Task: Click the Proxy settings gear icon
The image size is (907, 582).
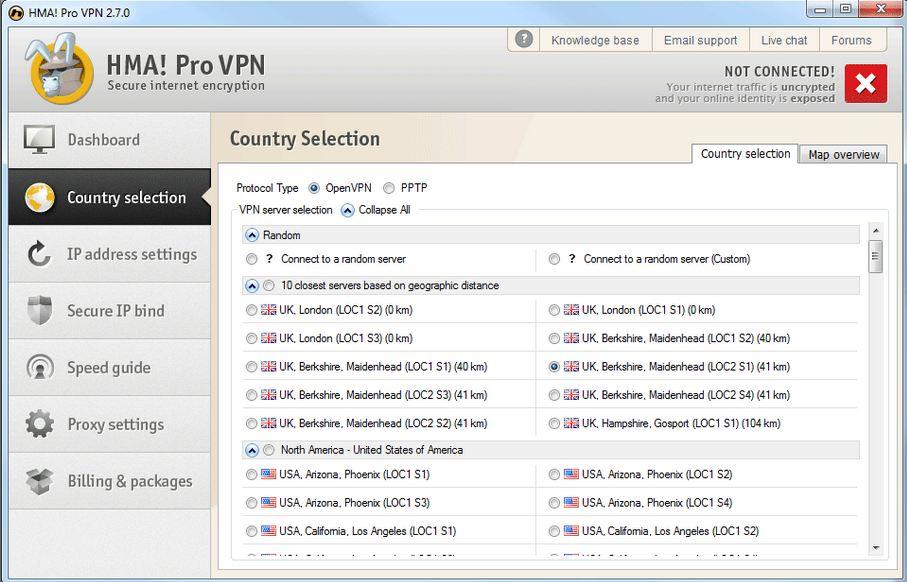Action: (x=39, y=424)
